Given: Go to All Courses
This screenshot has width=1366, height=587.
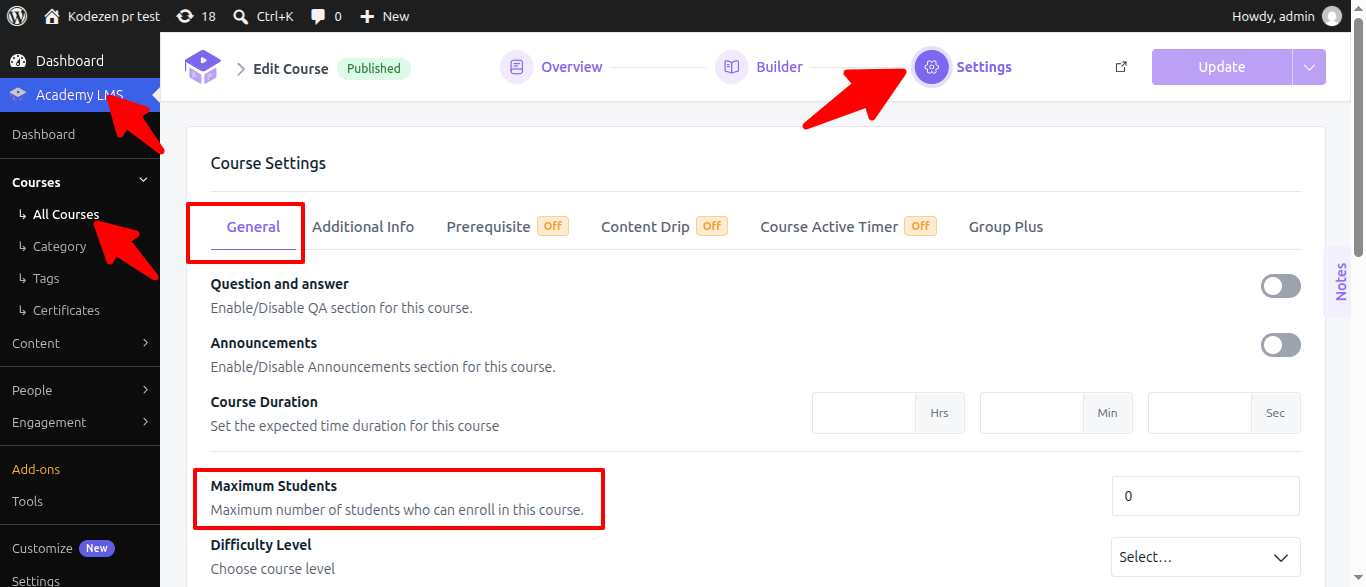Looking at the screenshot, I should pos(66,214).
